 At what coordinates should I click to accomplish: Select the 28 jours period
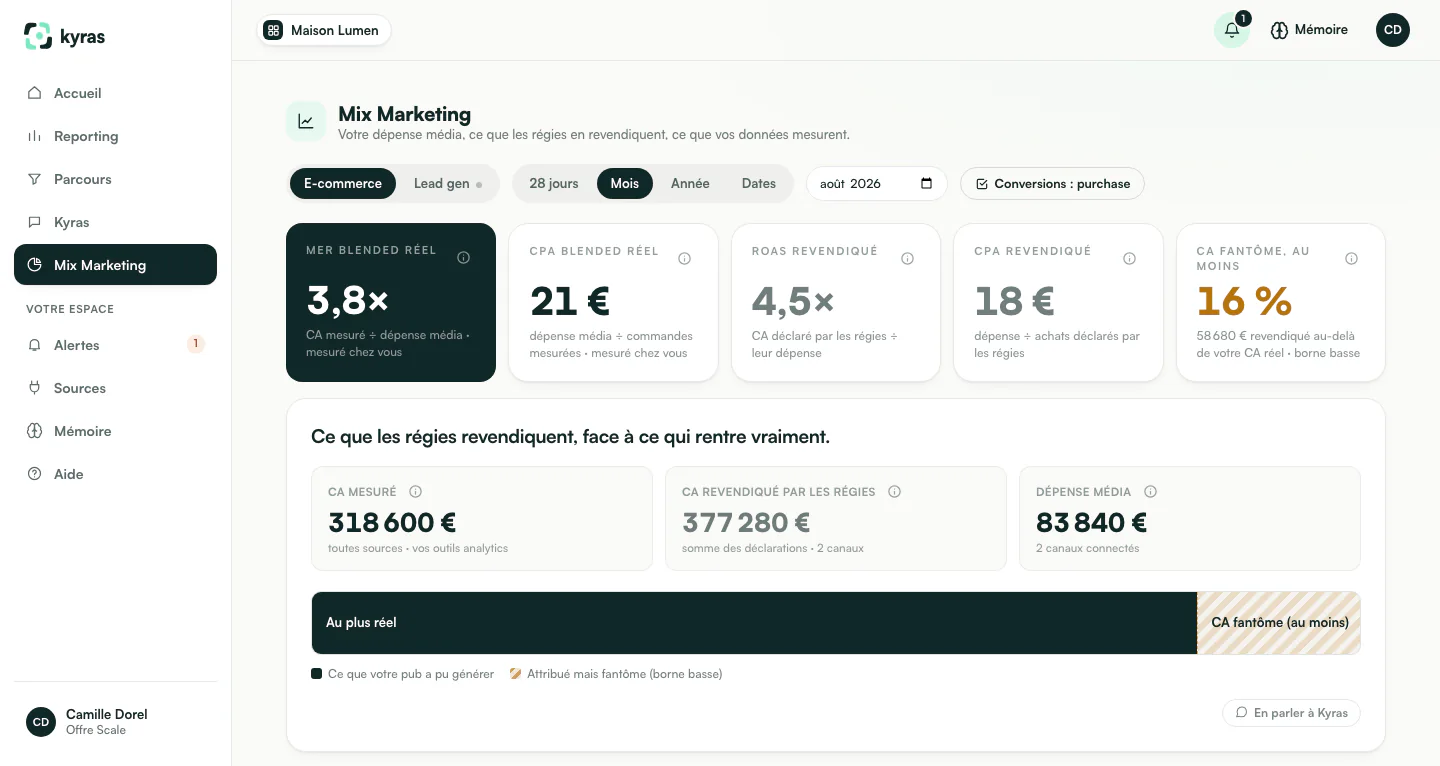click(x=554, y=184)
